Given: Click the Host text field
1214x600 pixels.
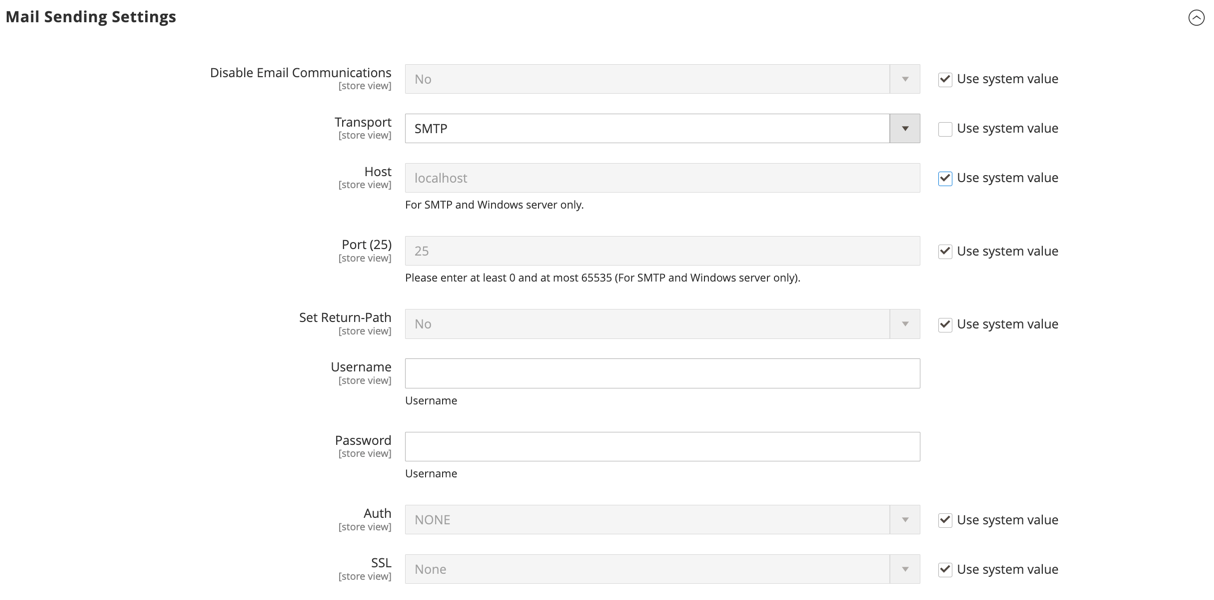Looking at the screenshot, I should coord(661,178).
